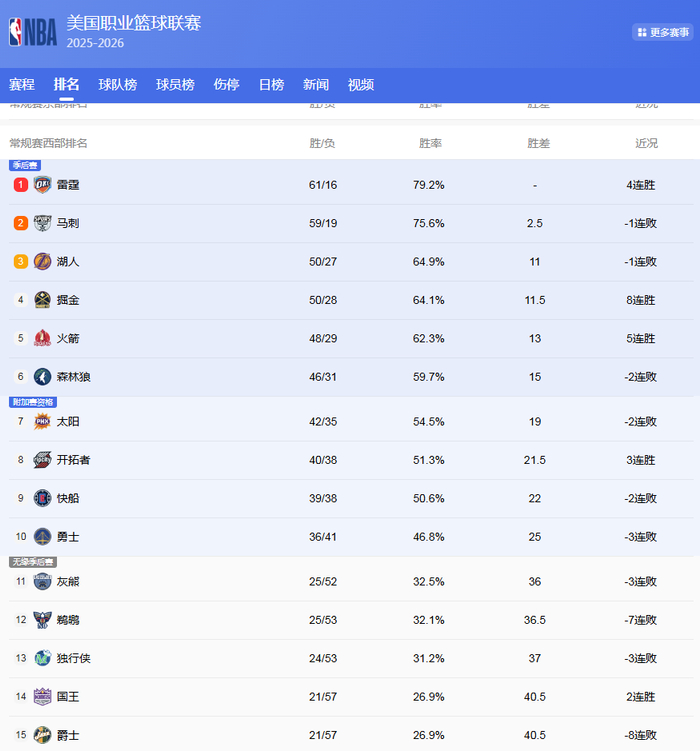
Task: Click the 季后赛 label tag
Action: [25, 165]
